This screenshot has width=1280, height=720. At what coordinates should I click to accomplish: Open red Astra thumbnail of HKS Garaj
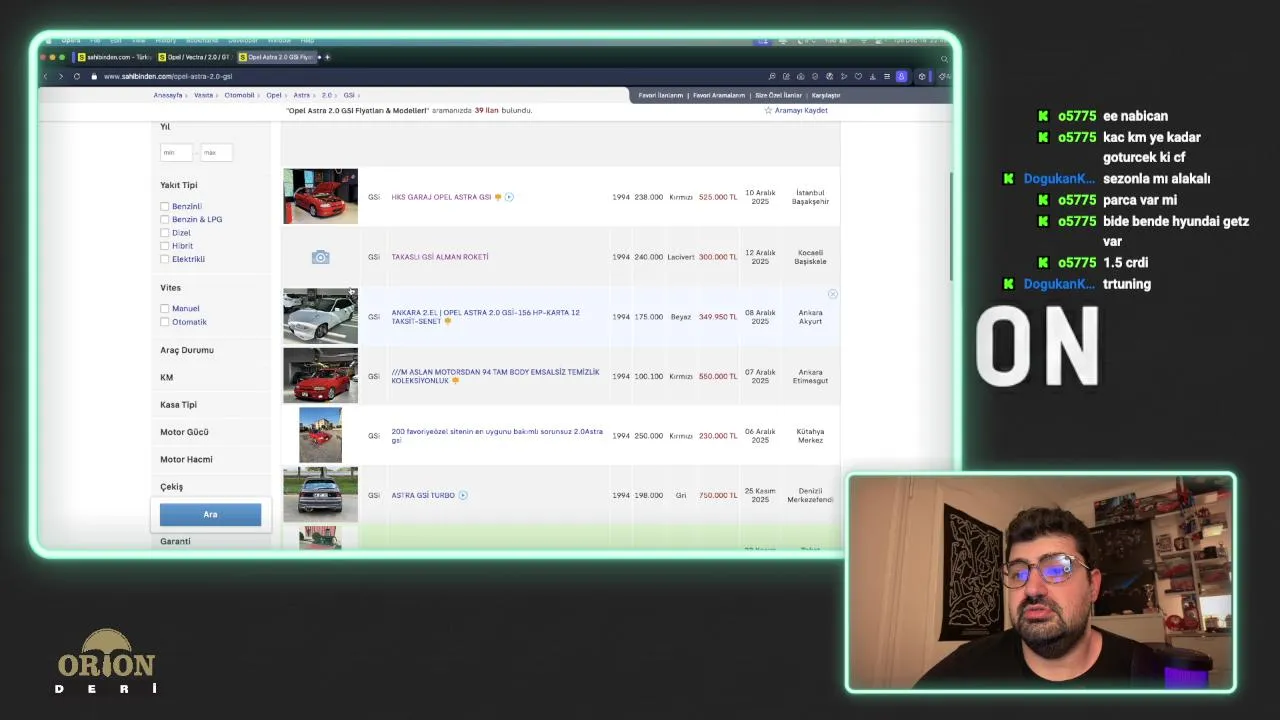coord(320,196)
